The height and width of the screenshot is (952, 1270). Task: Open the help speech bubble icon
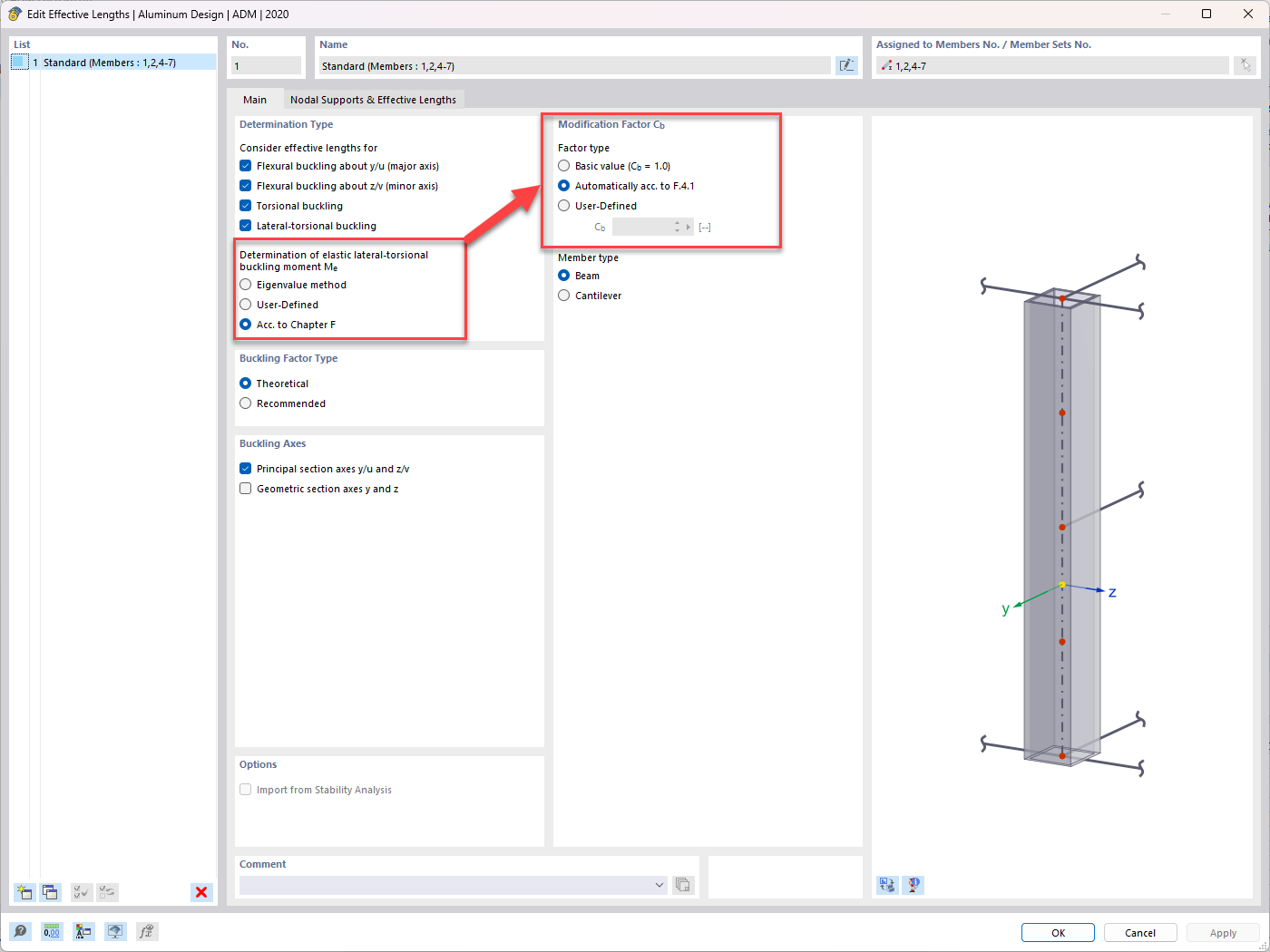(x=20, y=931)
